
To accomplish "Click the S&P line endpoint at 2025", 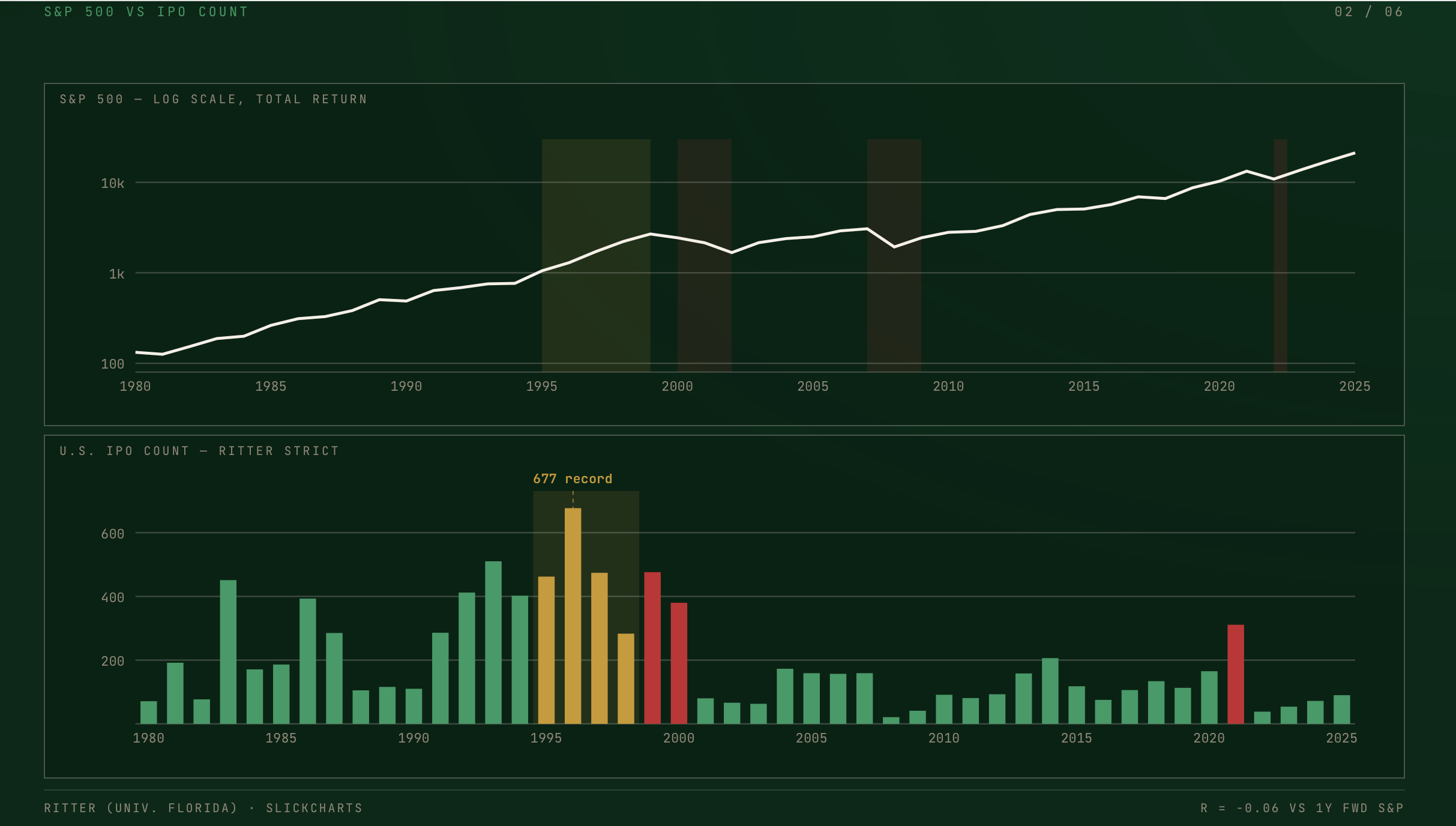I will click(x=1354, y=154).
